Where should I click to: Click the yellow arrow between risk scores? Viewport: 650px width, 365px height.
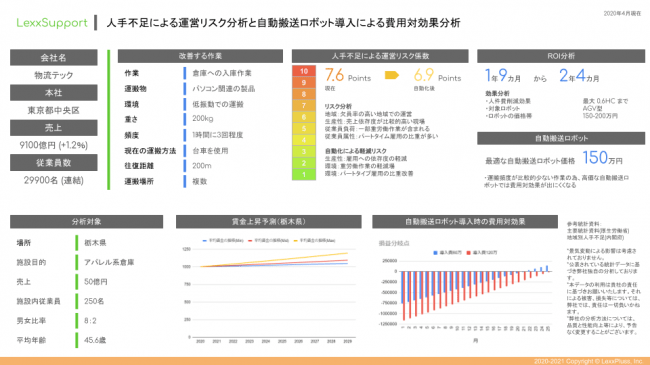[392, 75]
